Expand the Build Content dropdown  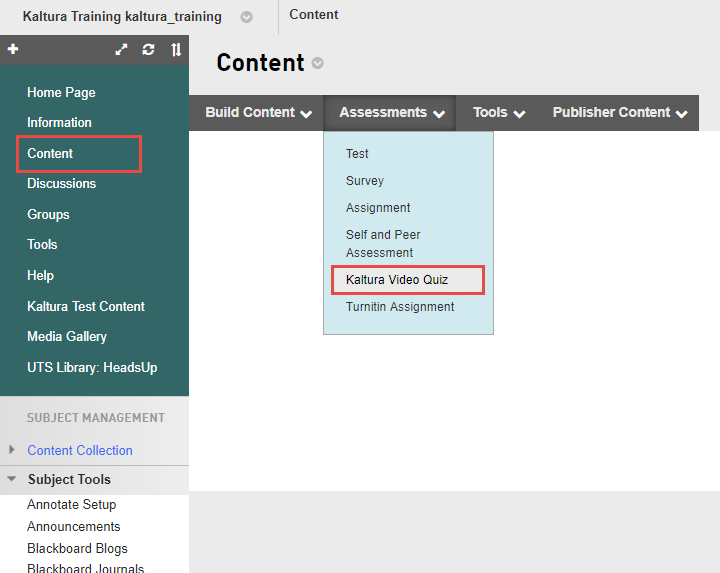pos(258,113)
